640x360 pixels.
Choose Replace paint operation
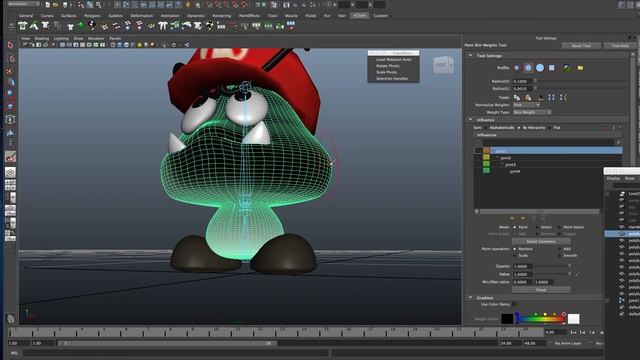tap(514, 249)
